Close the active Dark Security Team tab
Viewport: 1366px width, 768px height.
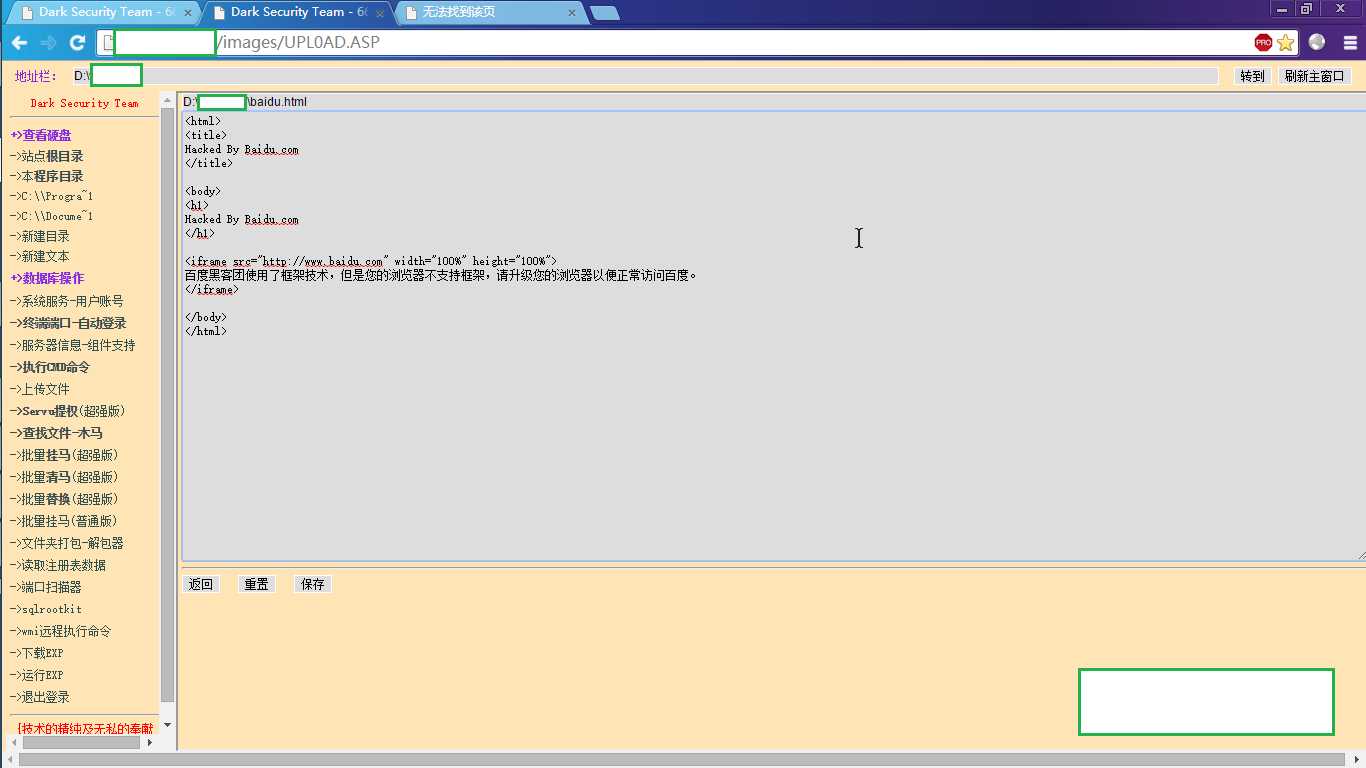click(380, 13)
